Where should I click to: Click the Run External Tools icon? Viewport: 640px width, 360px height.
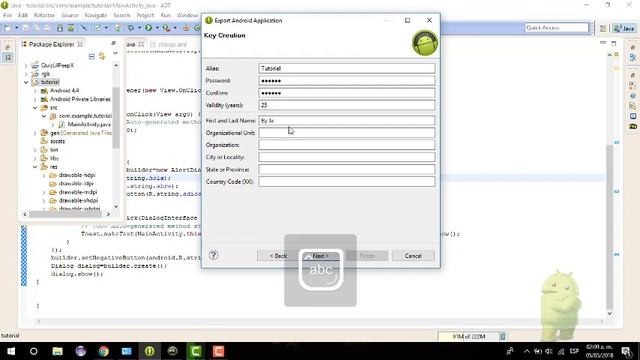click(166, 28)
